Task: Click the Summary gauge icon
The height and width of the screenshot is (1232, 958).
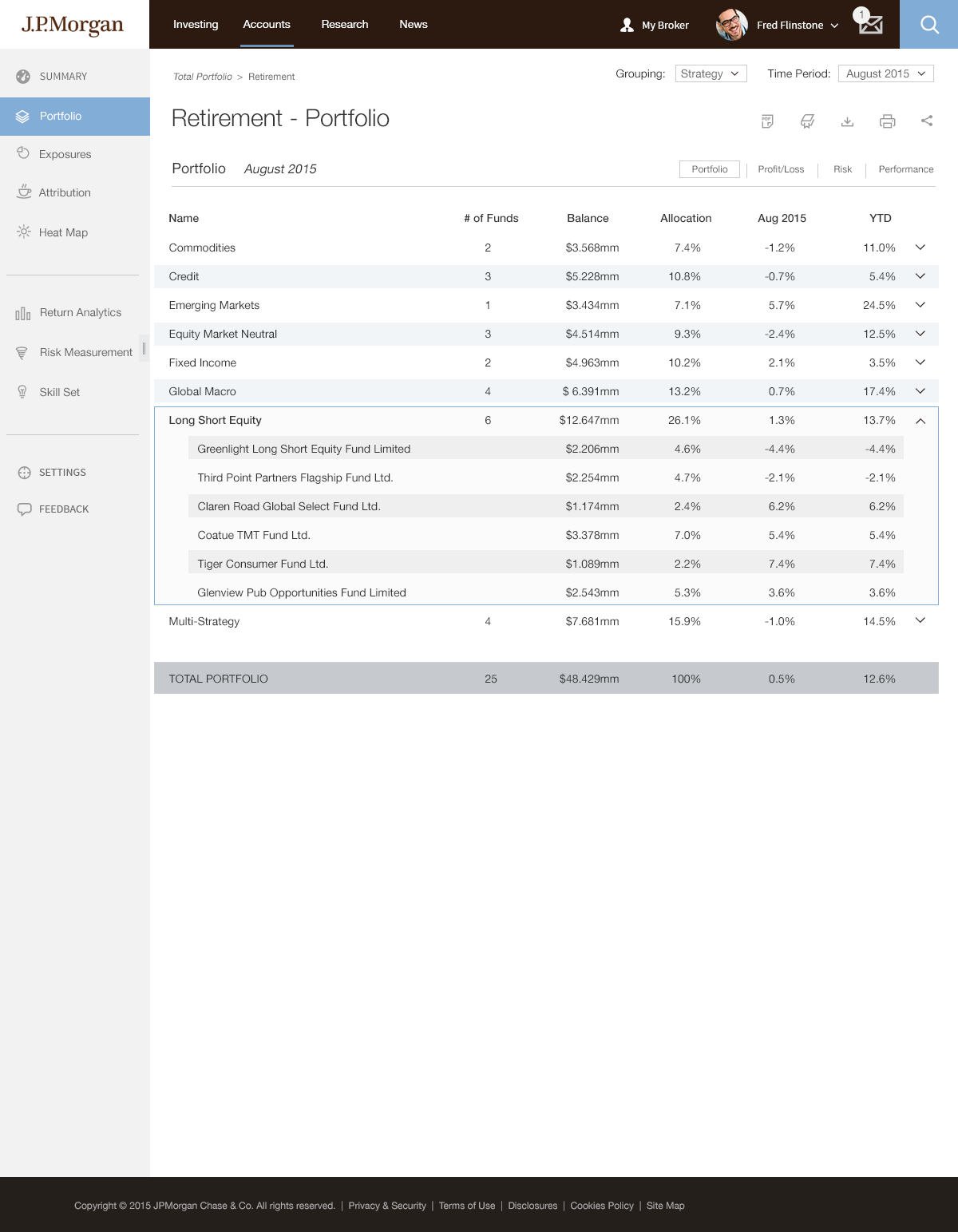Action: tap(23, 77)
